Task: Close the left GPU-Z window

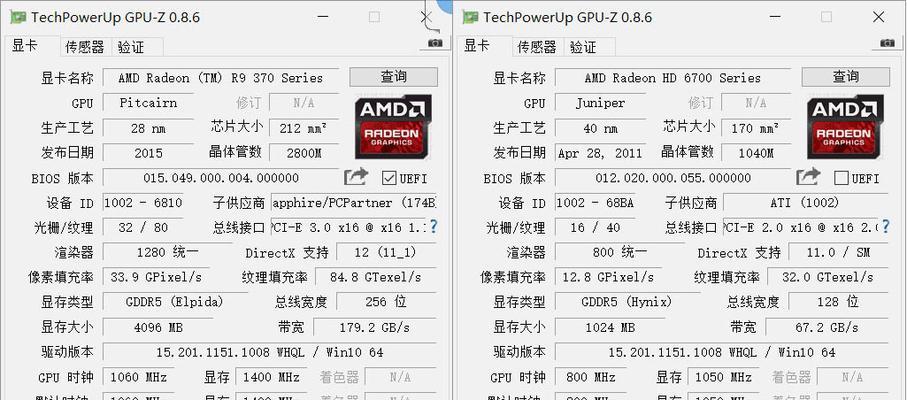Action: pos(426,17)
